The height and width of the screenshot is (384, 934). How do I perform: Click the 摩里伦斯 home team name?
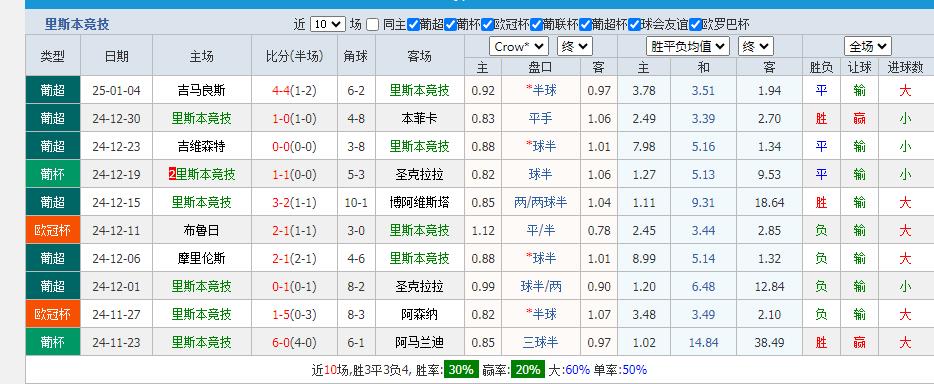pyautogui.click(x=201, y=258)
